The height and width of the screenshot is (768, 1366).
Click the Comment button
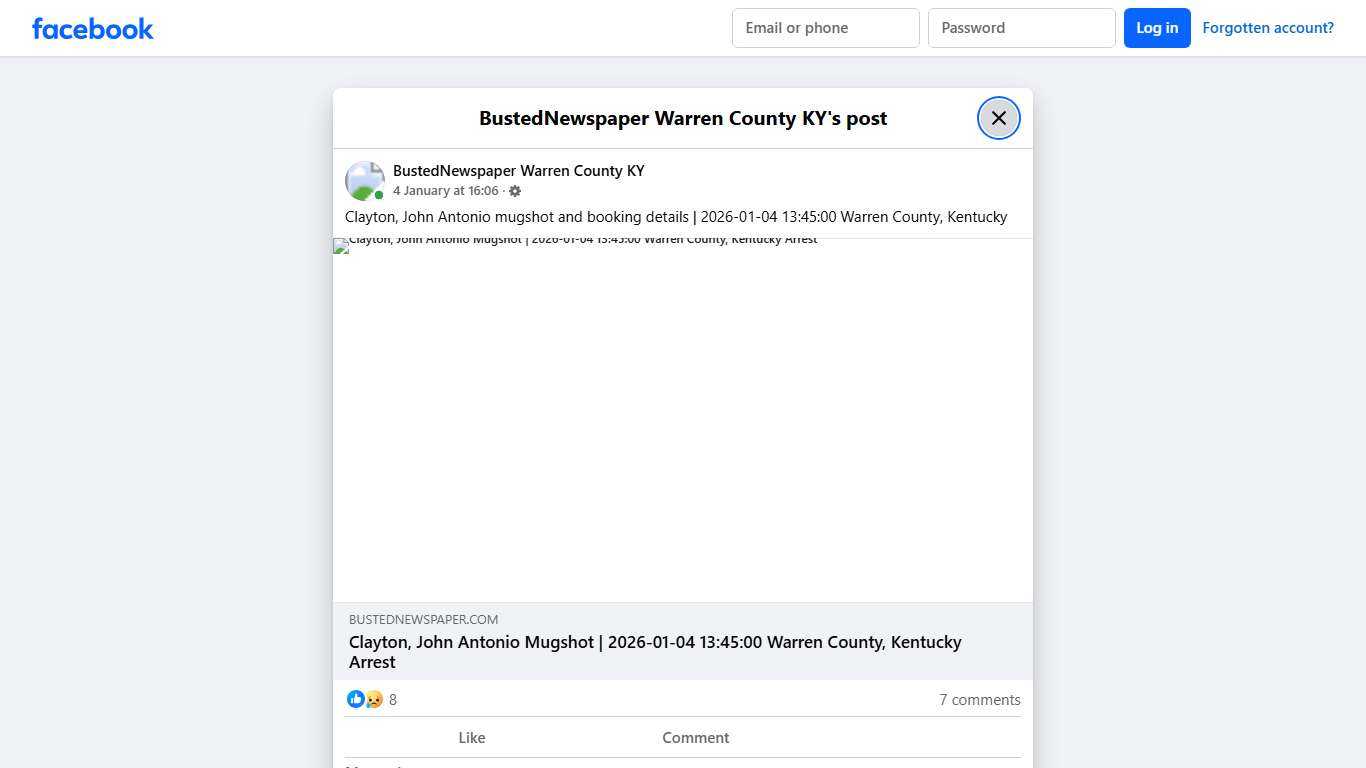695,738
